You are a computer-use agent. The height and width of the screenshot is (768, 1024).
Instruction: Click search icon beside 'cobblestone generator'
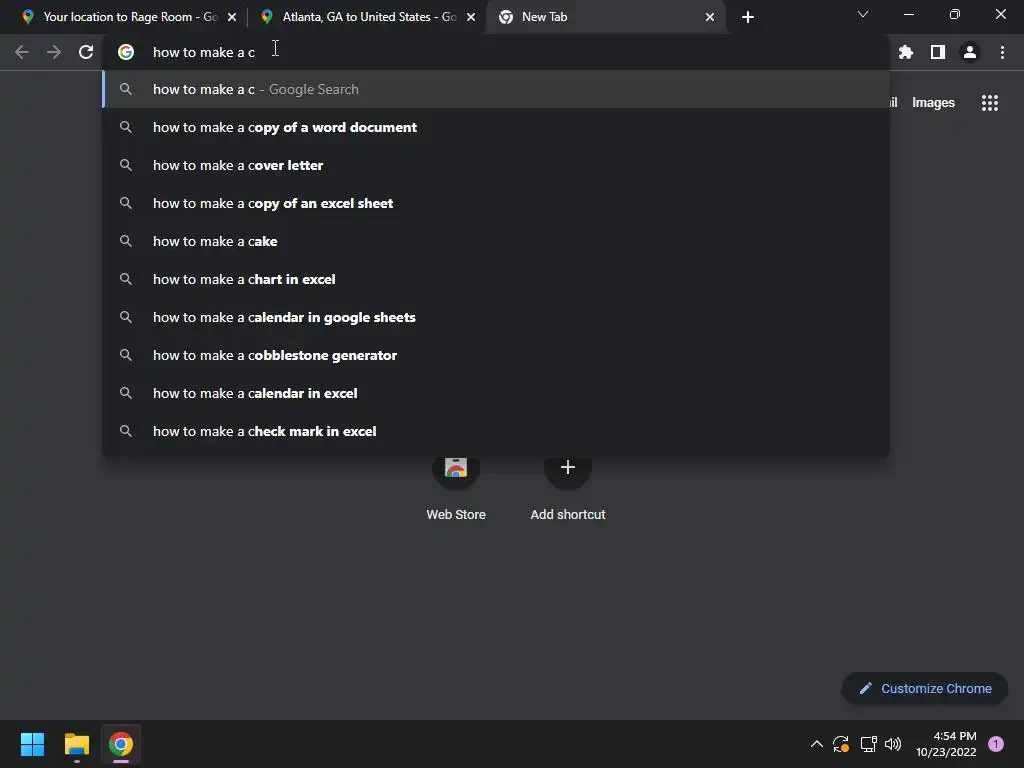click(x=126, y=355)
